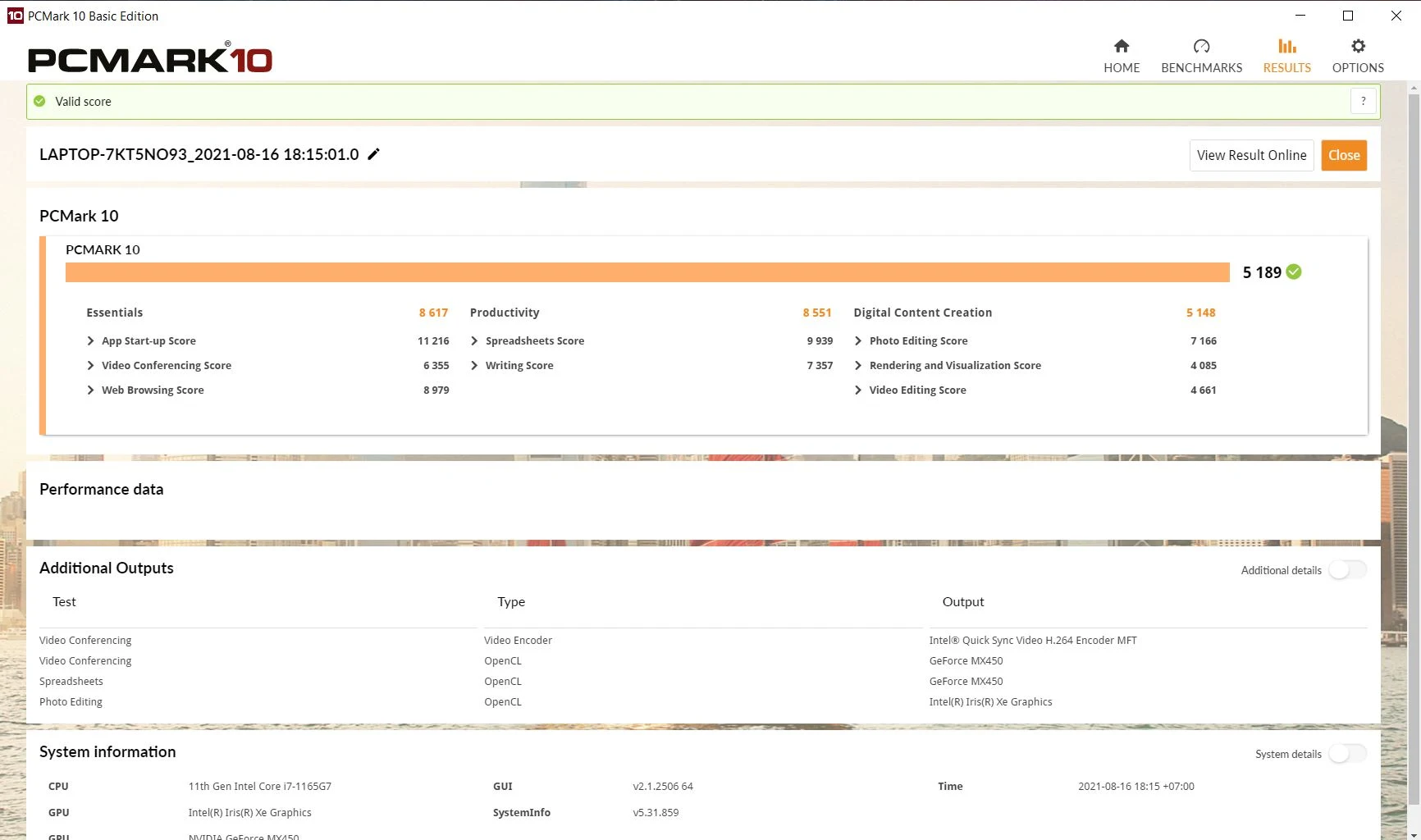The width and height of the screenshot is (1421, 840).
Task: Enable the System details switch
Action: 1347,754
